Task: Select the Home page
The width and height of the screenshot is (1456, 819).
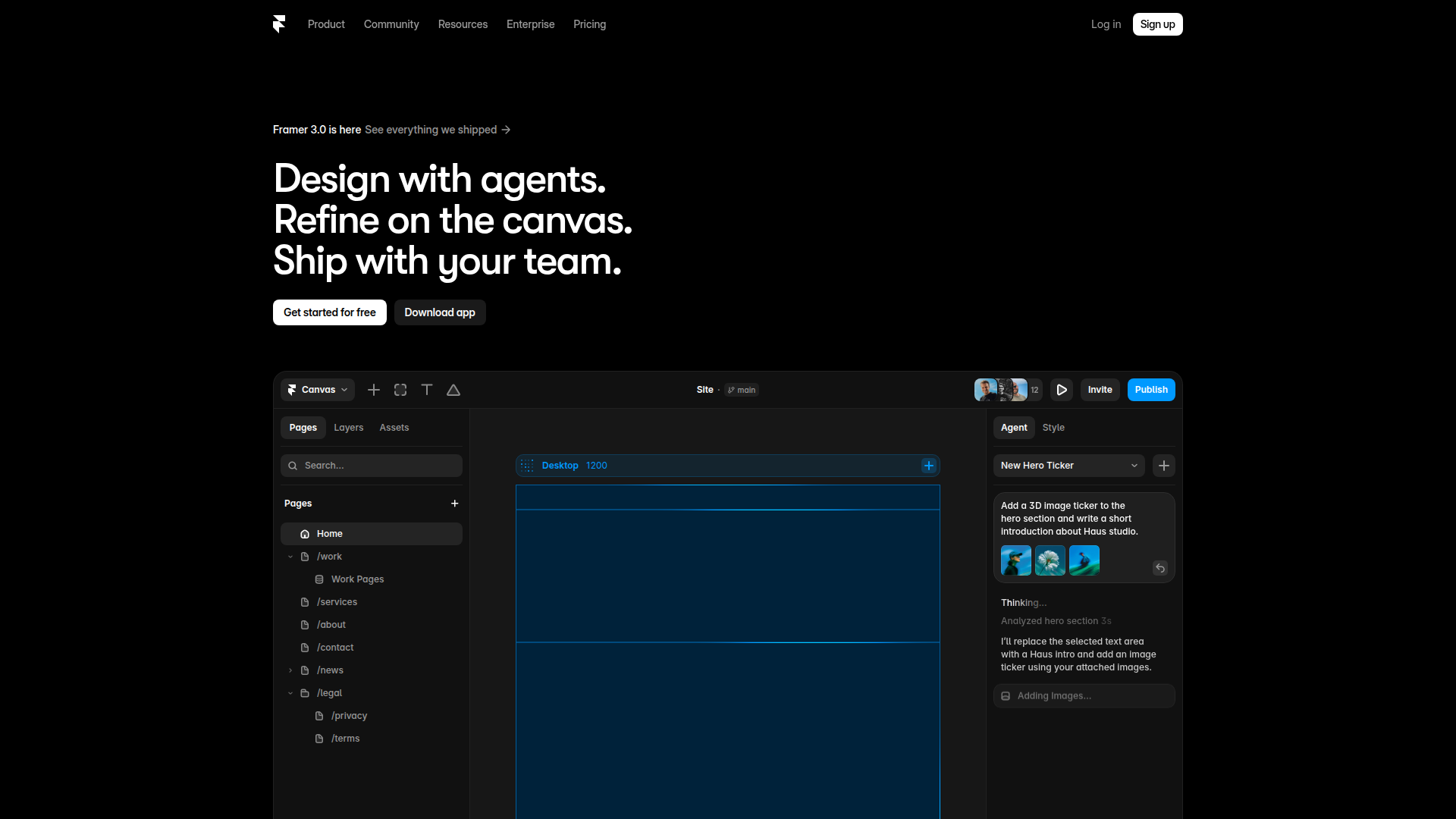Action: pos(372,534)
